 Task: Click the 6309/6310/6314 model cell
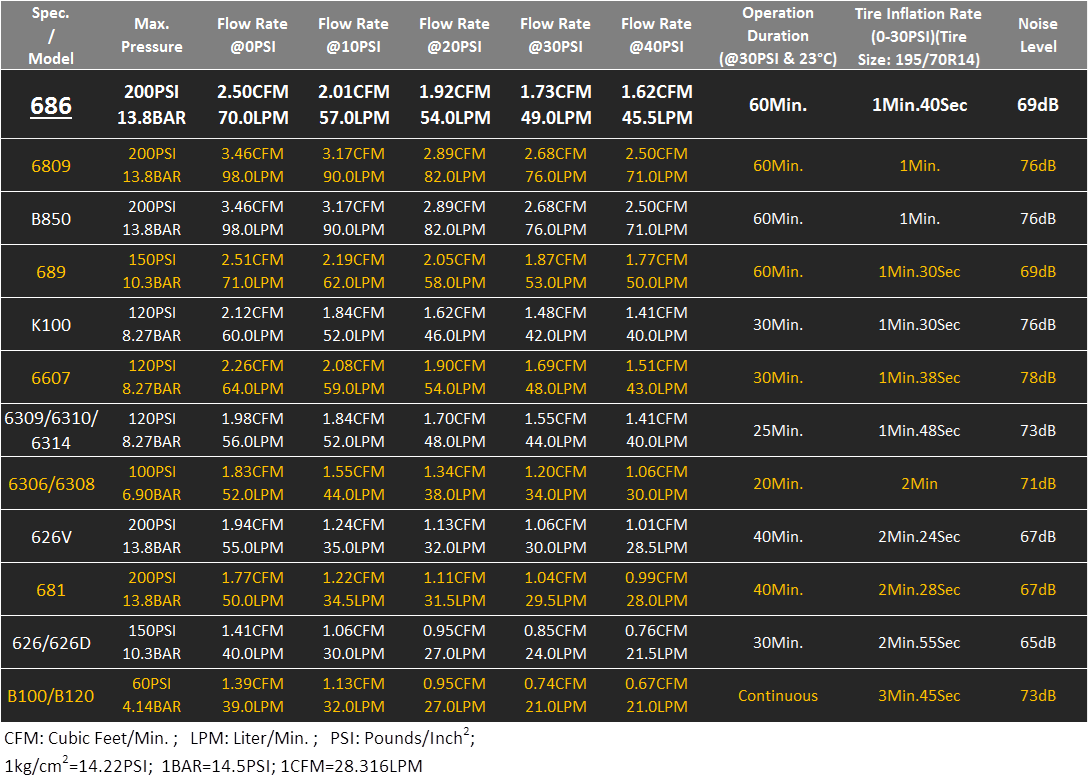pyautogui.click(x=51, y=431)
